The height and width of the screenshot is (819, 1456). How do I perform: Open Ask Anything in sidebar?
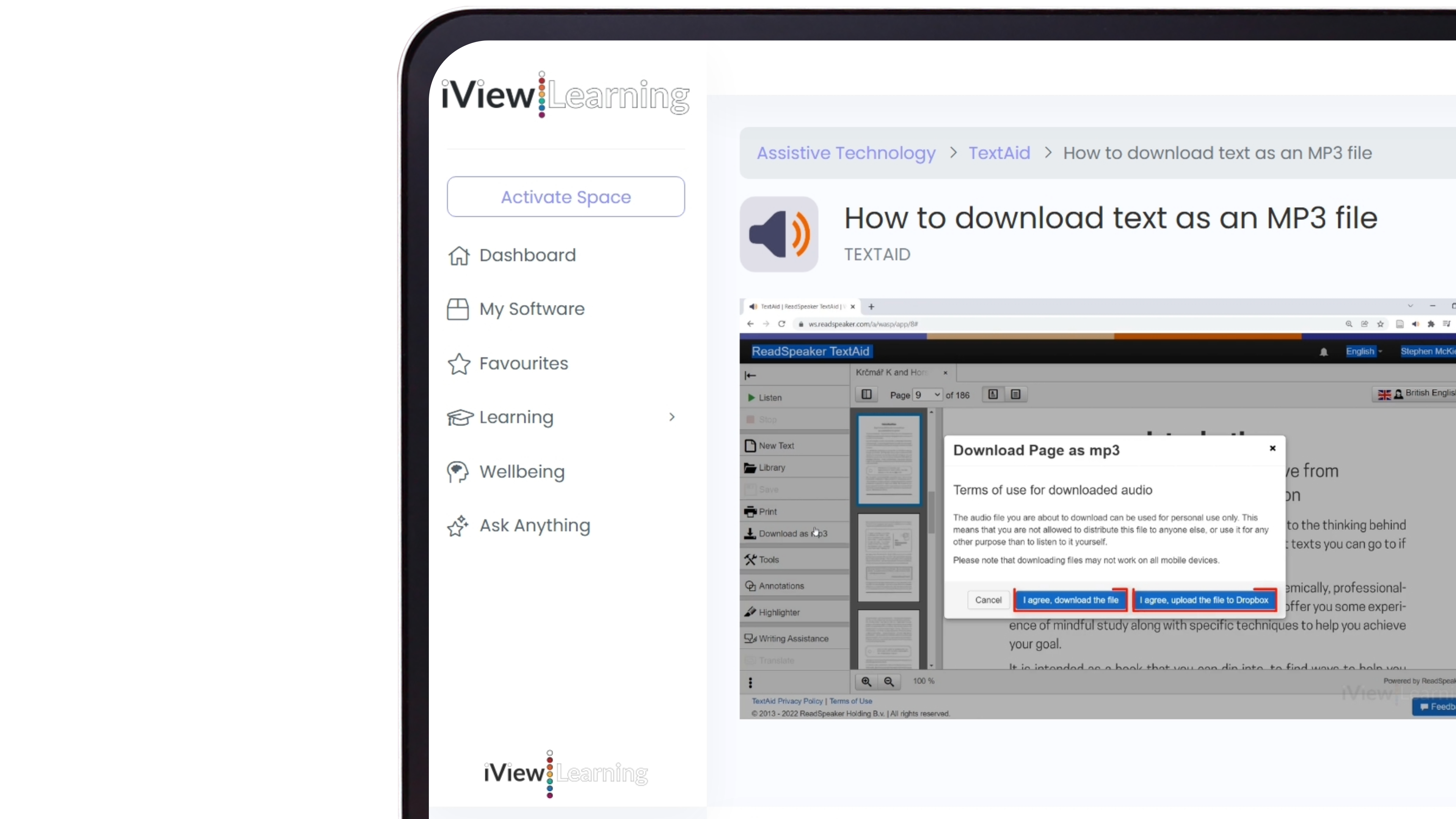click(518, 526)
